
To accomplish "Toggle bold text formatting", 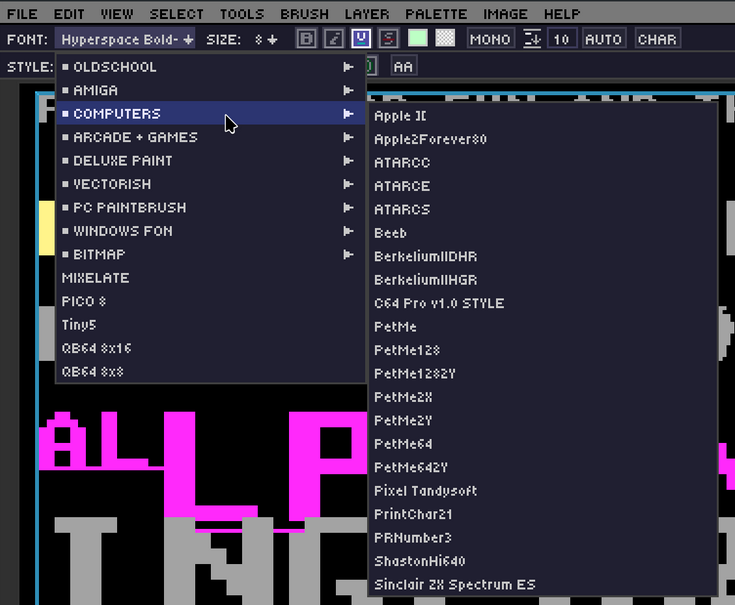I will pos(306,39).
